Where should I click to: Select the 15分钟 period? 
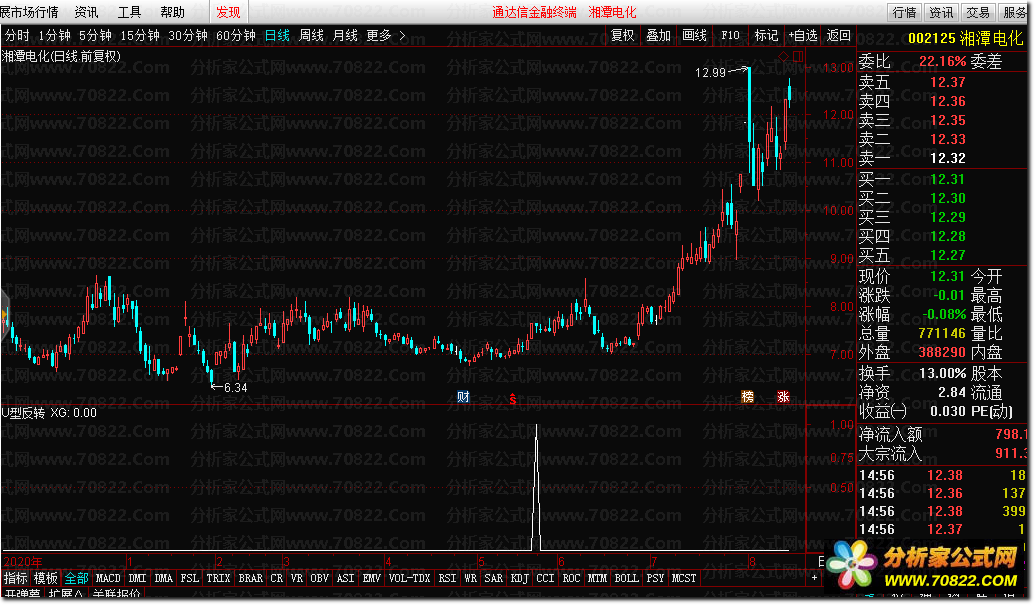140,36
